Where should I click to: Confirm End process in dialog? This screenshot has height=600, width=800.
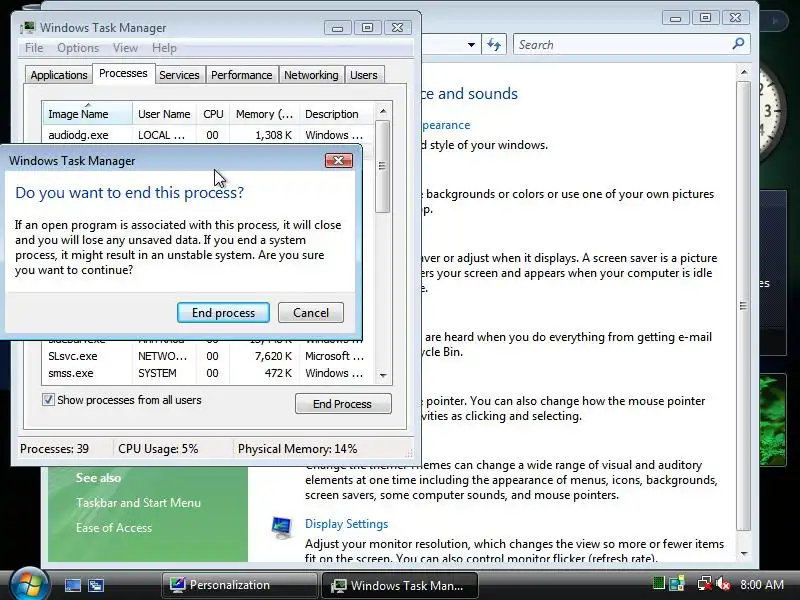click(223, 313)
